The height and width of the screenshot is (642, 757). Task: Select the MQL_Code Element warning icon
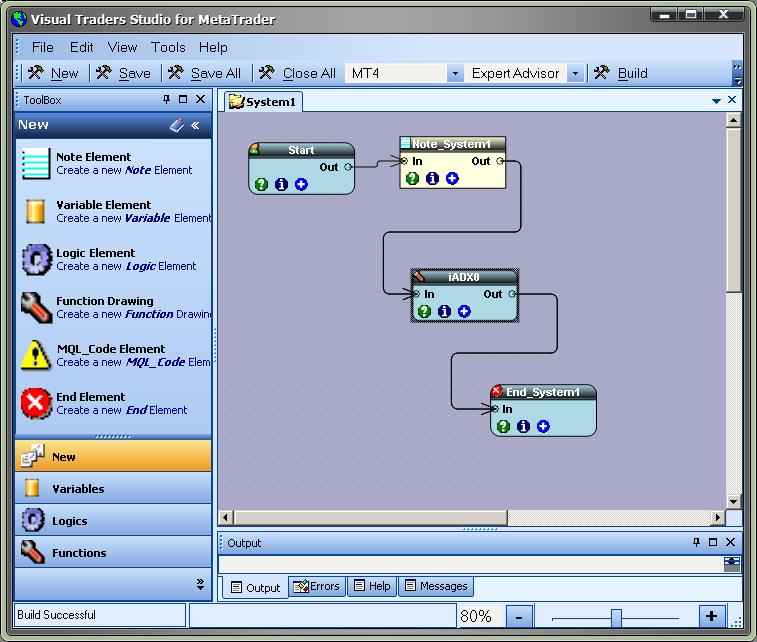pyautogui.click(x=35, y=355)
